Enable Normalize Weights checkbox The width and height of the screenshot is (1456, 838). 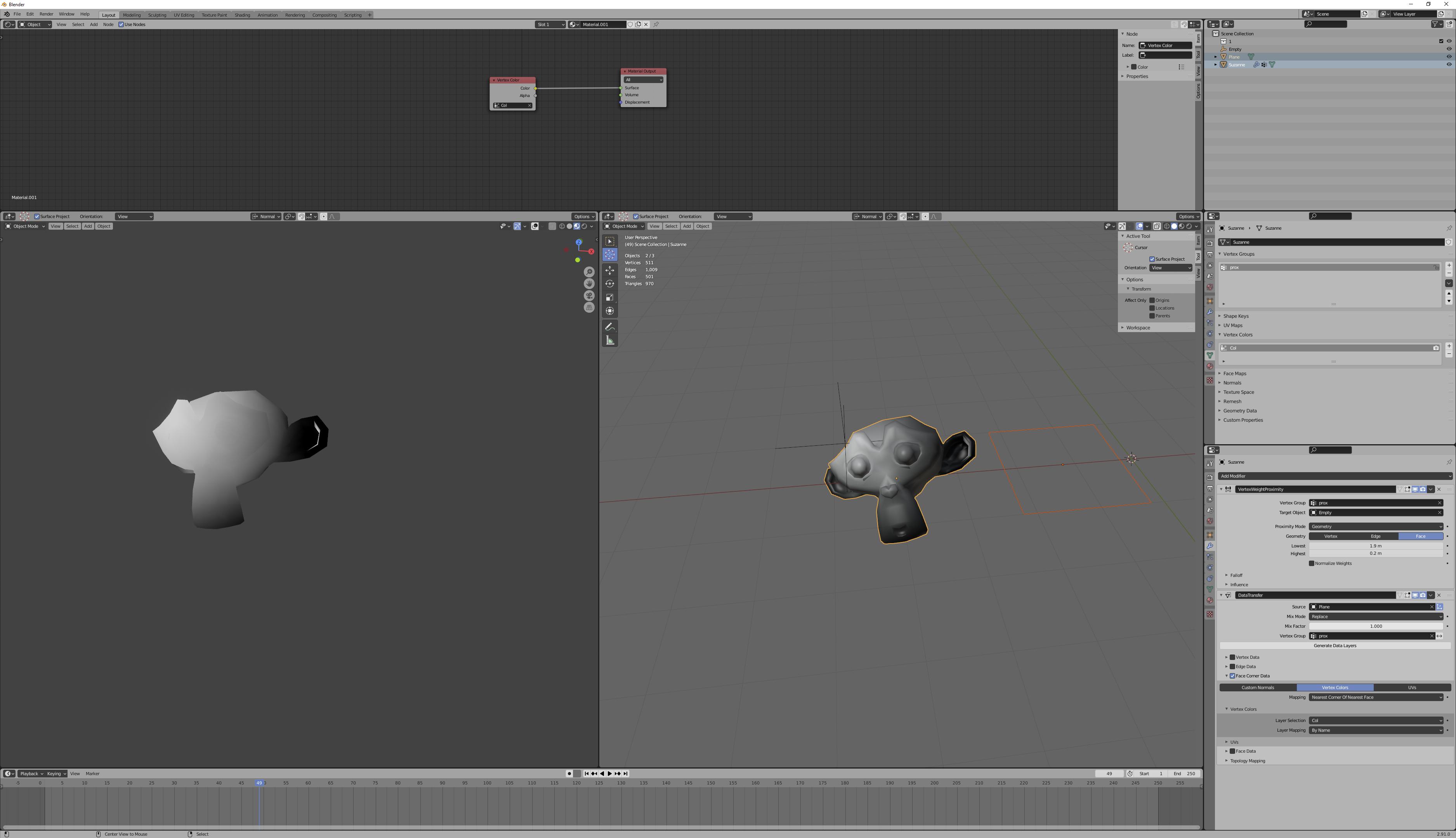[x=1312, y=563]
